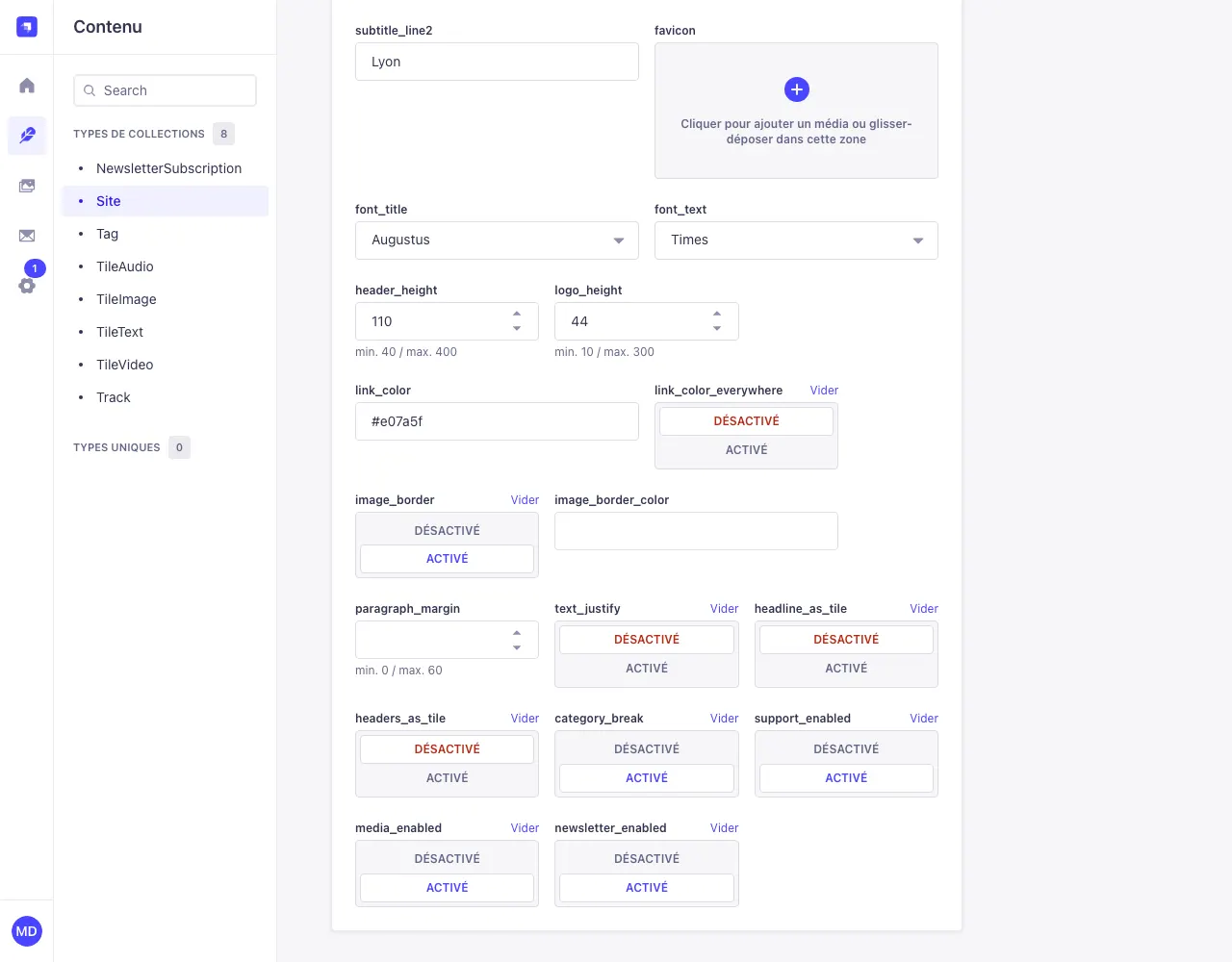The height and width of the screenshot is (962, 1232).
Task: Focus header_height number field showing 110
Action: click(x=447, y=321)
